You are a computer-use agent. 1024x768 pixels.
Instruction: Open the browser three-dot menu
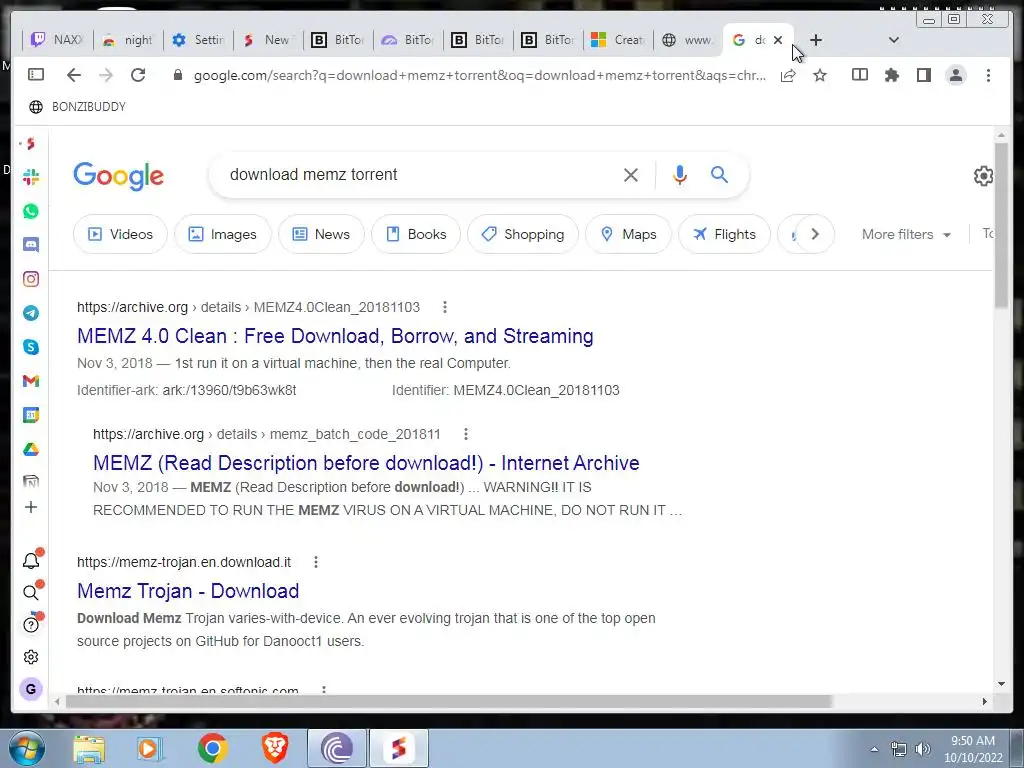tap(988, 75)
